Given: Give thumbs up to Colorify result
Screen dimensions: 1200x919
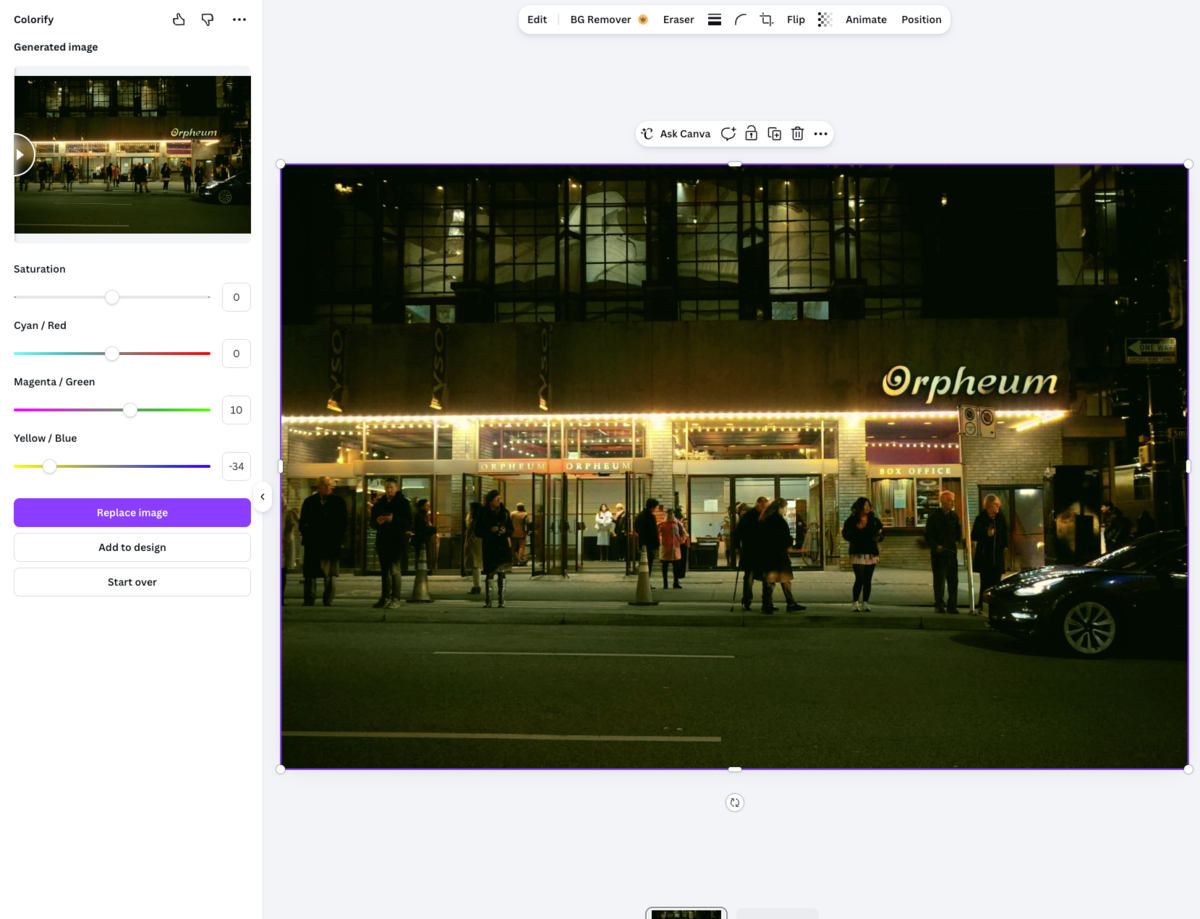Looking at the screenshot, I should tap(178, 19).
